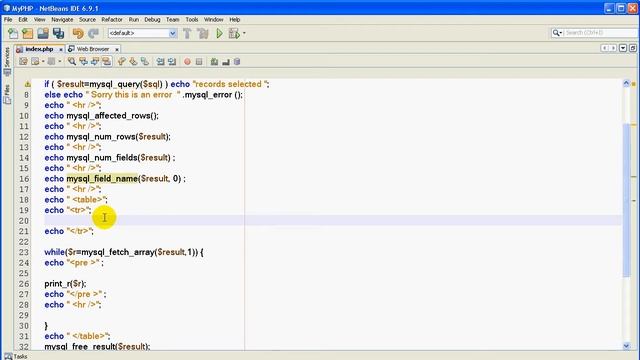Viewport: 640px width, 360px height.
Task: Toggle Bookmark icon in editor toolbar
Action: point(144,62)
